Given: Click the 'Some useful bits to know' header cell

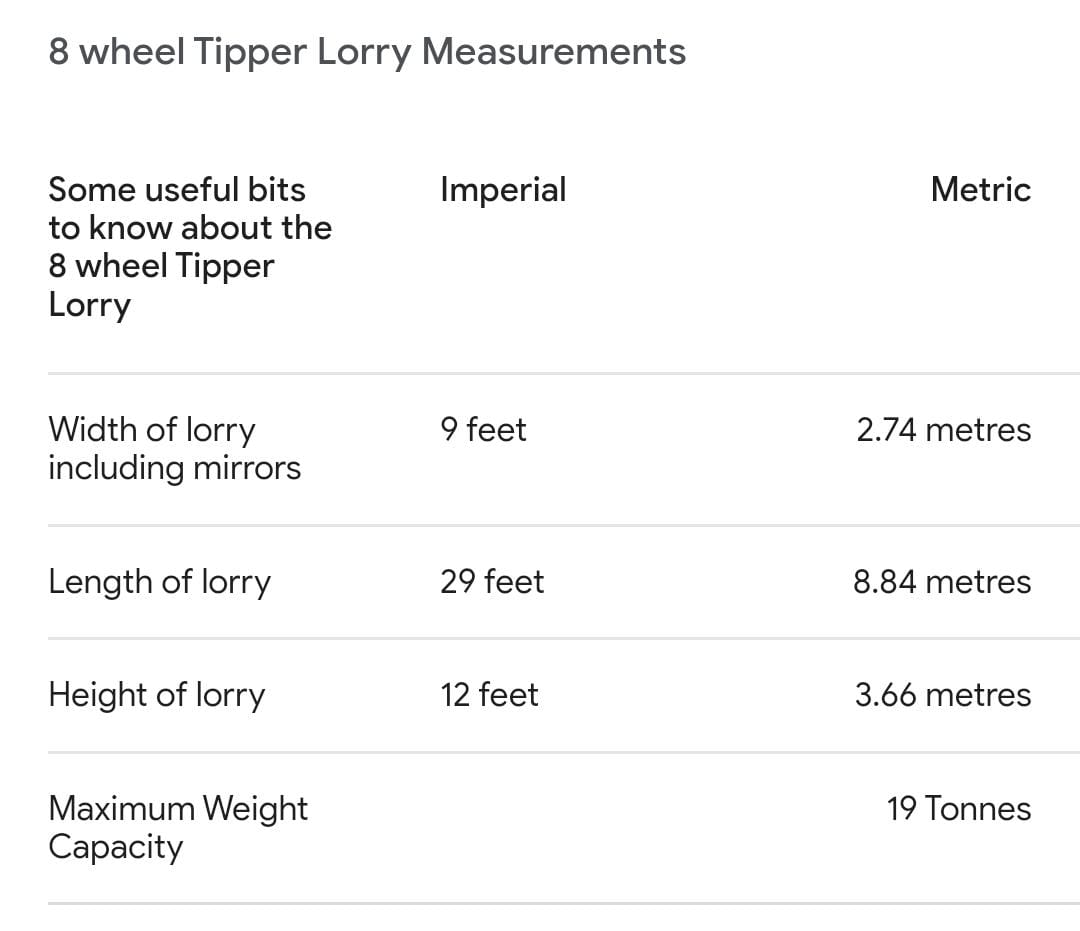Looking at the screenshot, I should (x=190, y=246).
